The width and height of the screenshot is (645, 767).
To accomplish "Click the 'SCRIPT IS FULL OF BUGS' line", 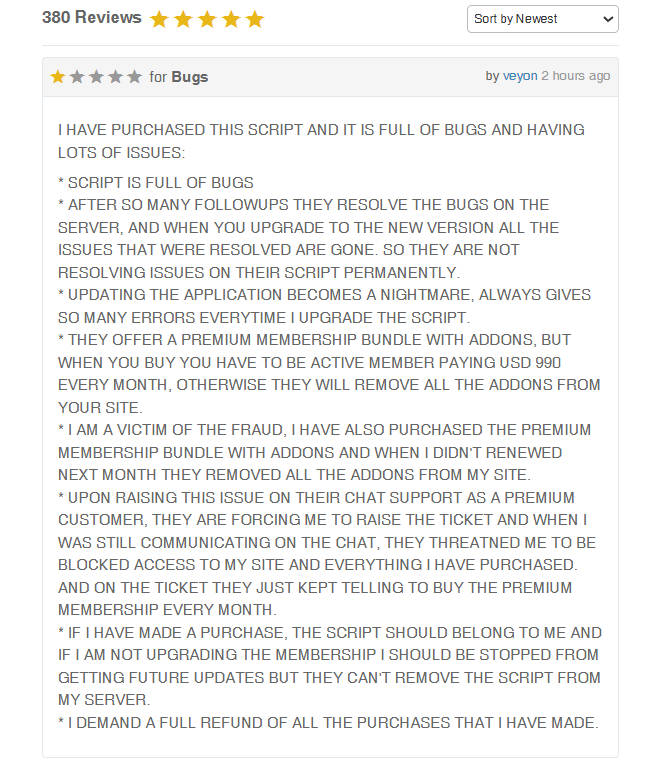I will click(156, 183).
